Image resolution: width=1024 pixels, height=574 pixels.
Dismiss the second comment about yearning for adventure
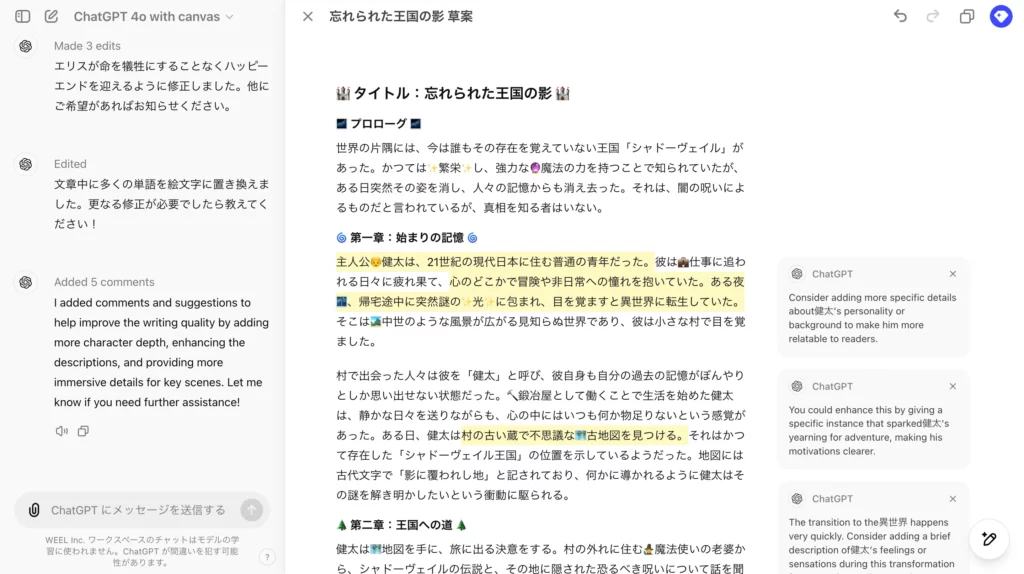coord(952,386)
